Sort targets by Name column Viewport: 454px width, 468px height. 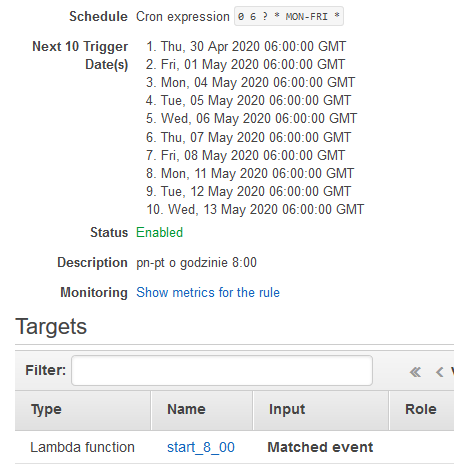point(202,410)
